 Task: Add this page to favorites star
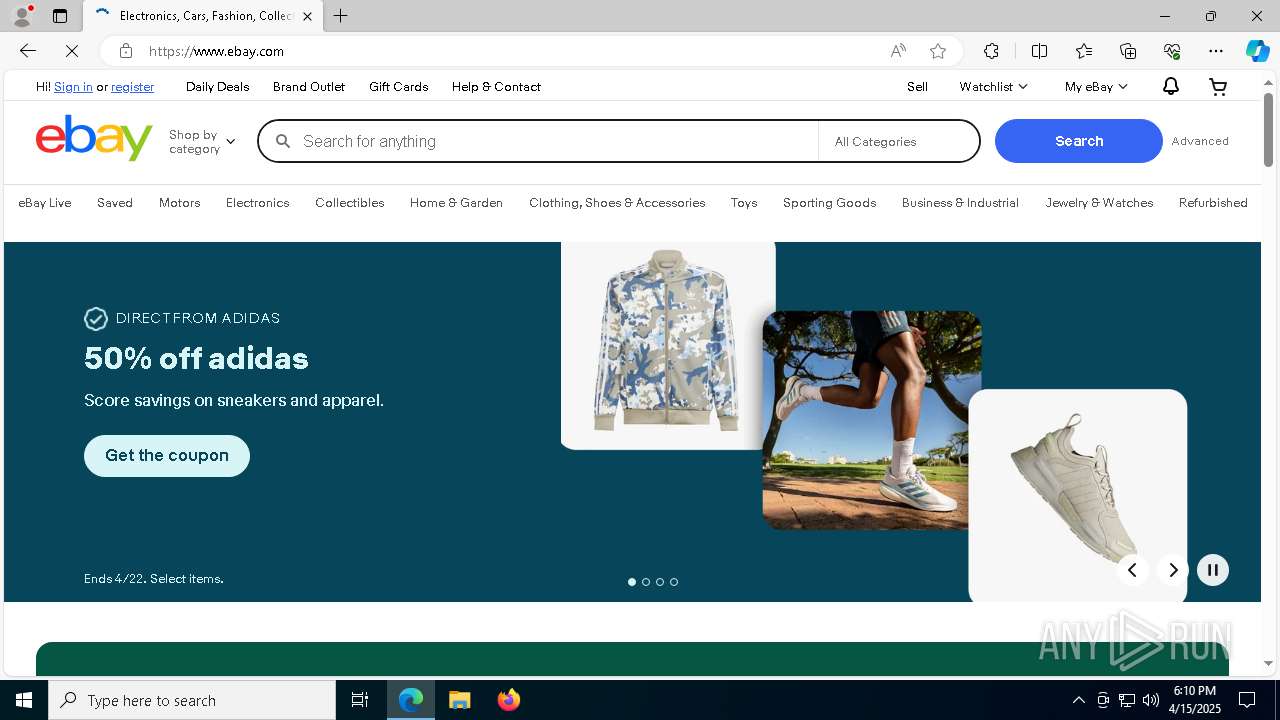tap(938, 51)
